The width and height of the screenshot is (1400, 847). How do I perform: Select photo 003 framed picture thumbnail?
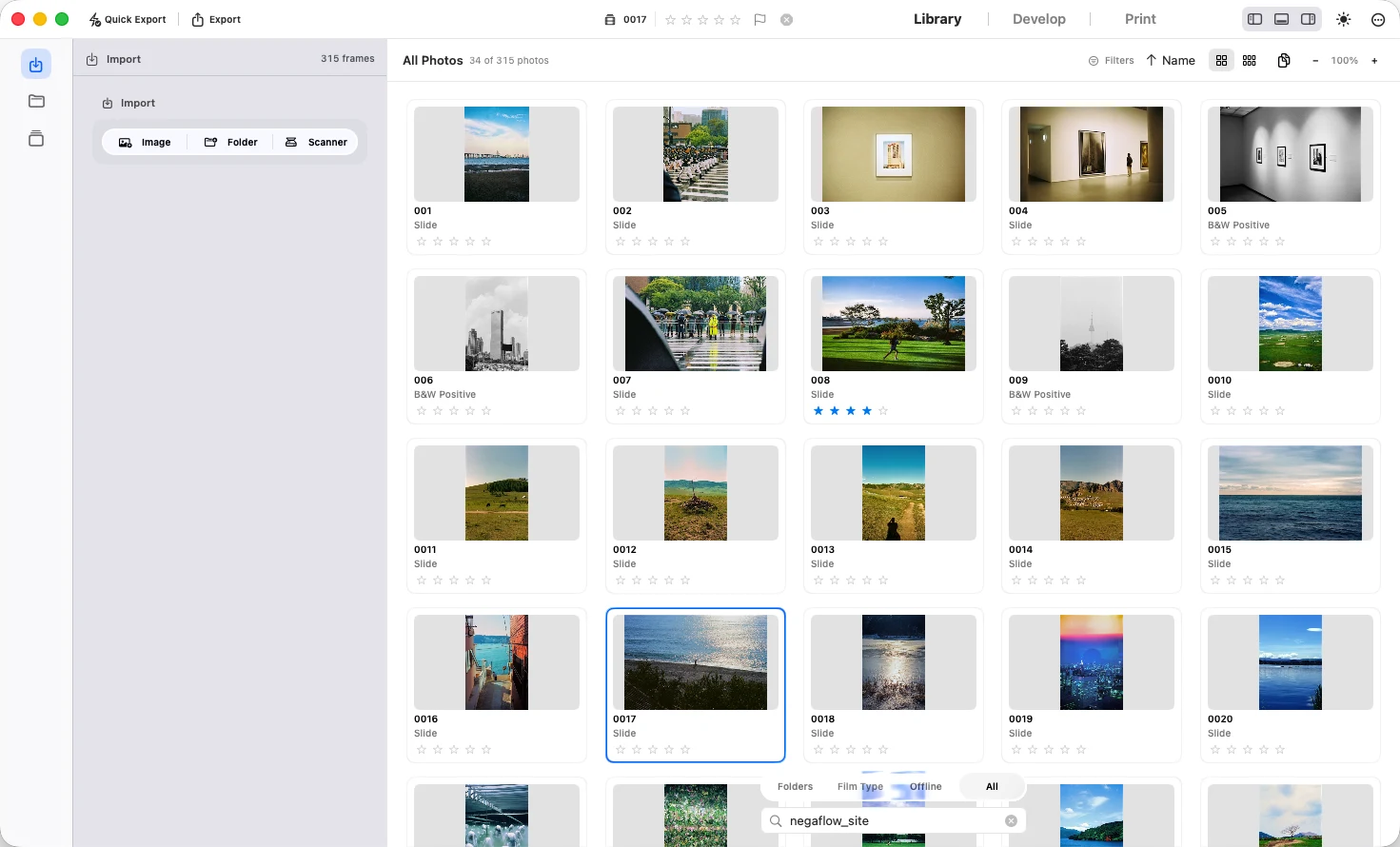pos(894,154)
